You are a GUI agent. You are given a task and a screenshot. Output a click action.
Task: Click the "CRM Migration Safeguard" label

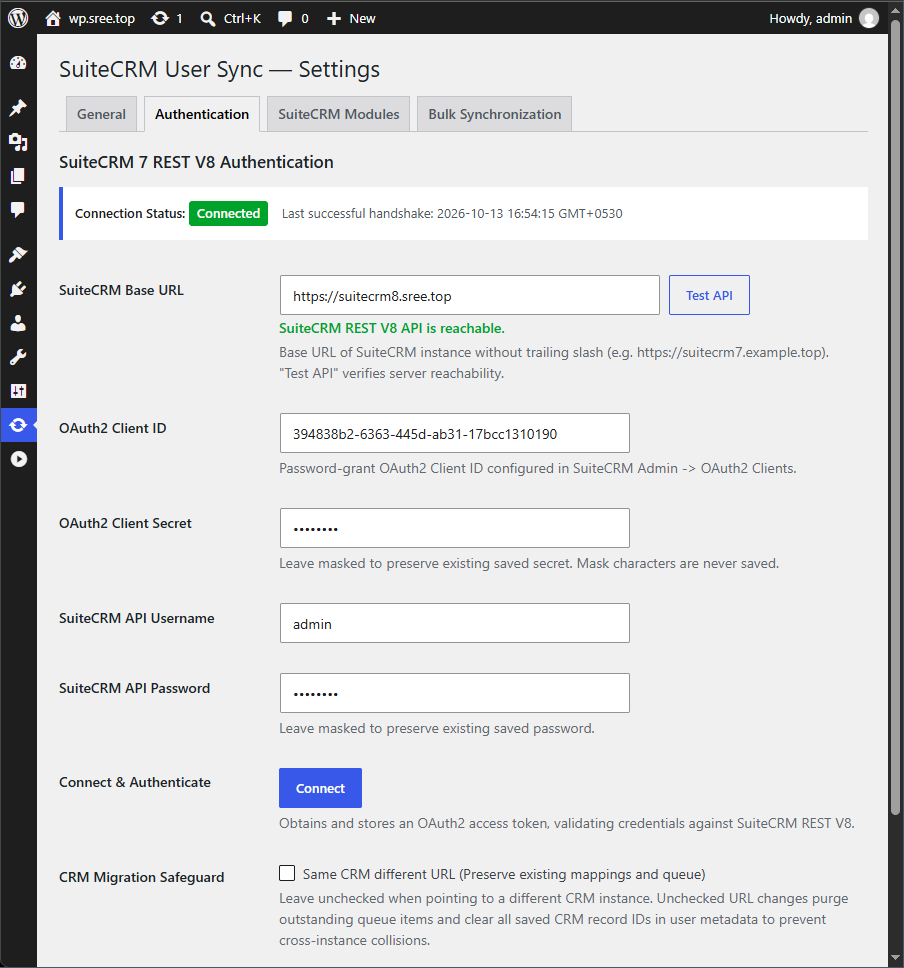point(141,877)
